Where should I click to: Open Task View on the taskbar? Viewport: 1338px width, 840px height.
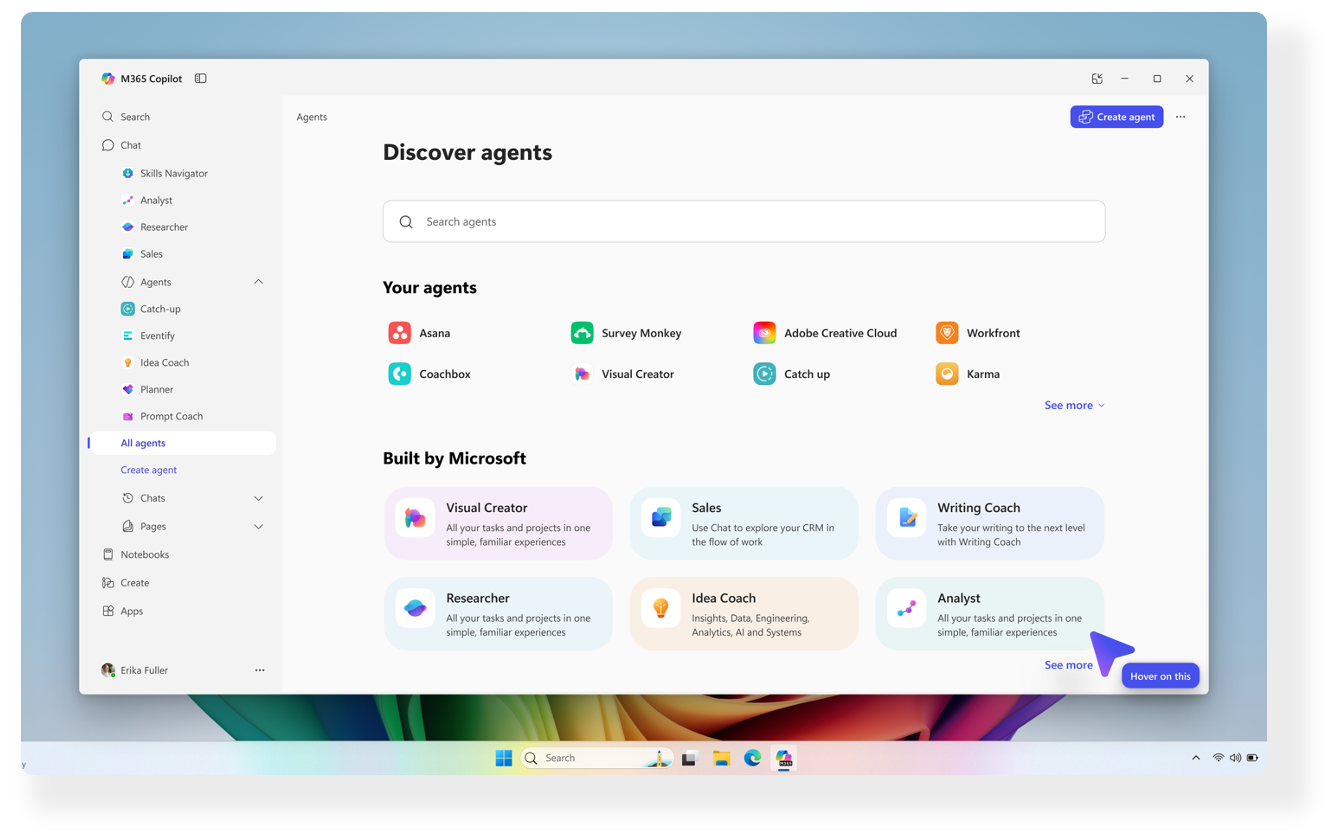(689, 759)
